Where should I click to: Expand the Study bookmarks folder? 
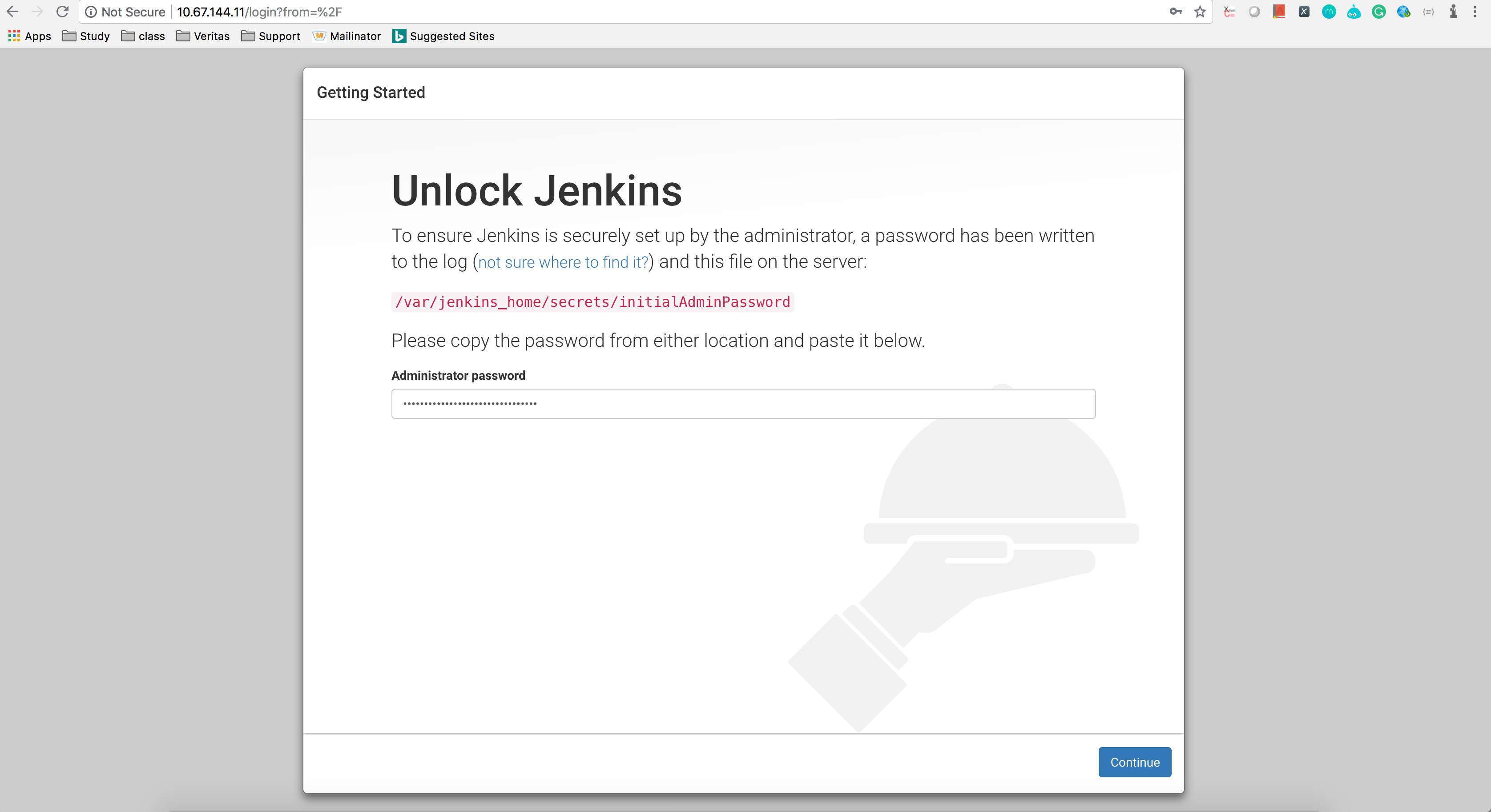tap(86, 36)
